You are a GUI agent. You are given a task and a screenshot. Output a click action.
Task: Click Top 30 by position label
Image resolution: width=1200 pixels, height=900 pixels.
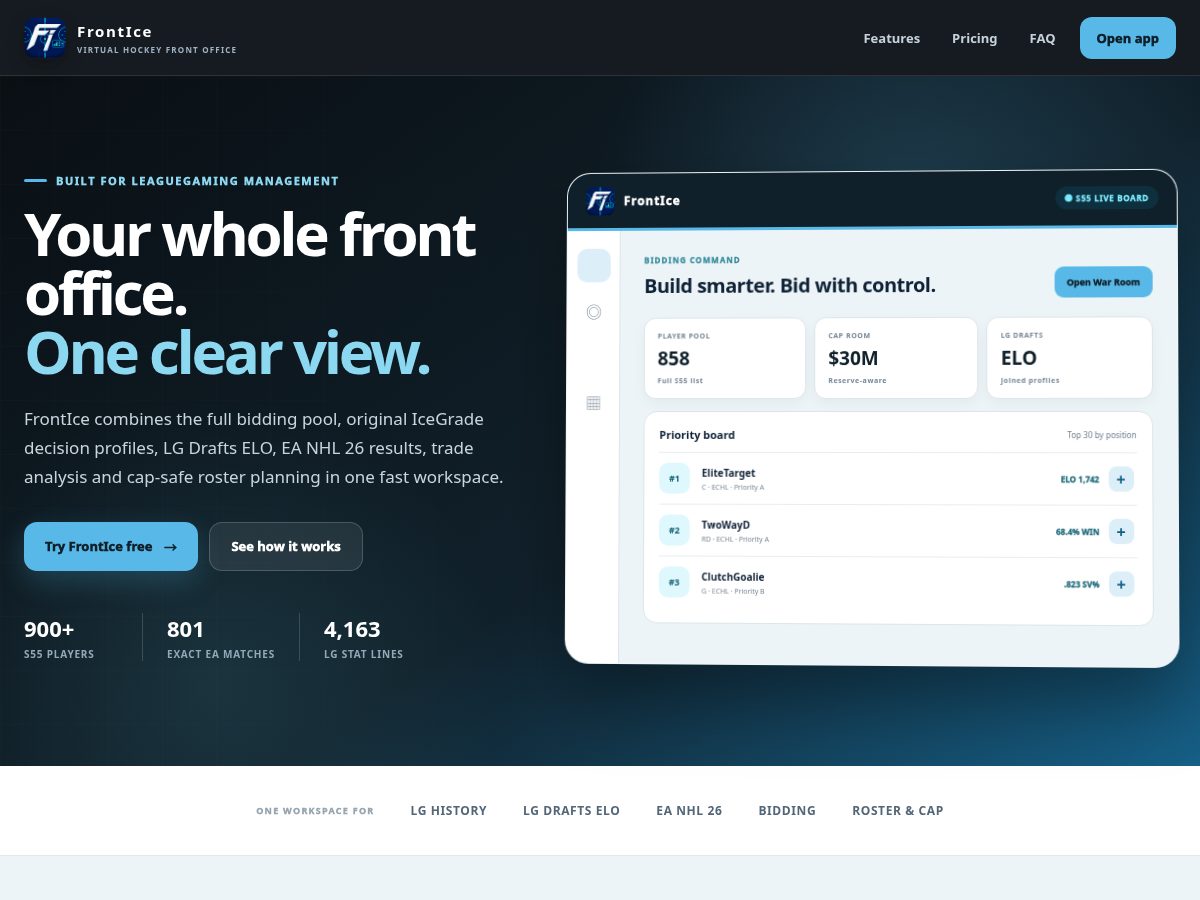(x=1101, y=435)
